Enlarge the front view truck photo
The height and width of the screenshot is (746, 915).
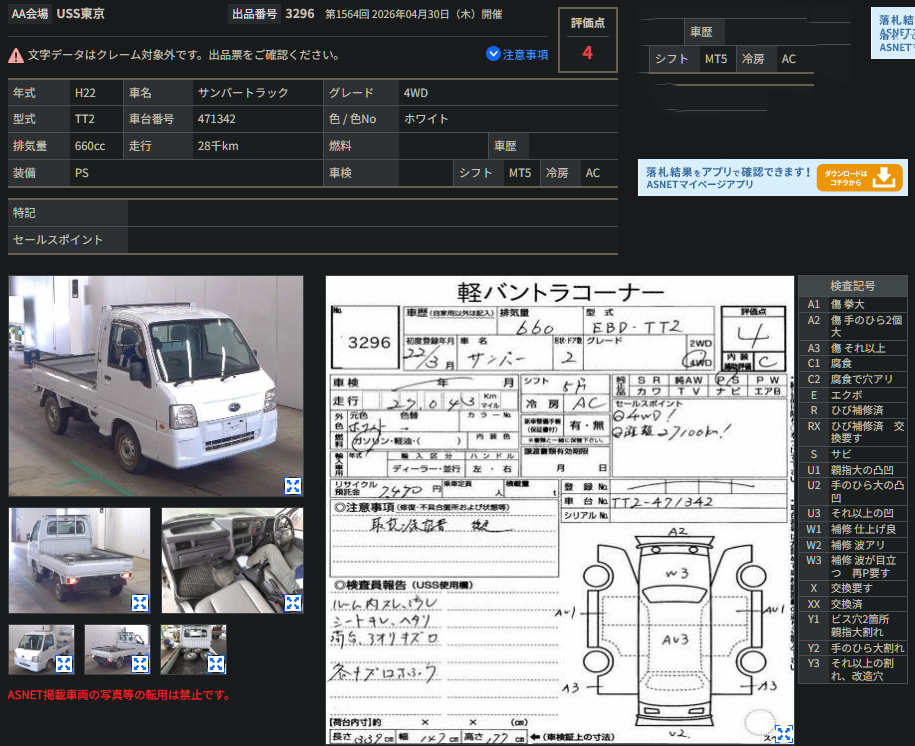click(293, 486)
